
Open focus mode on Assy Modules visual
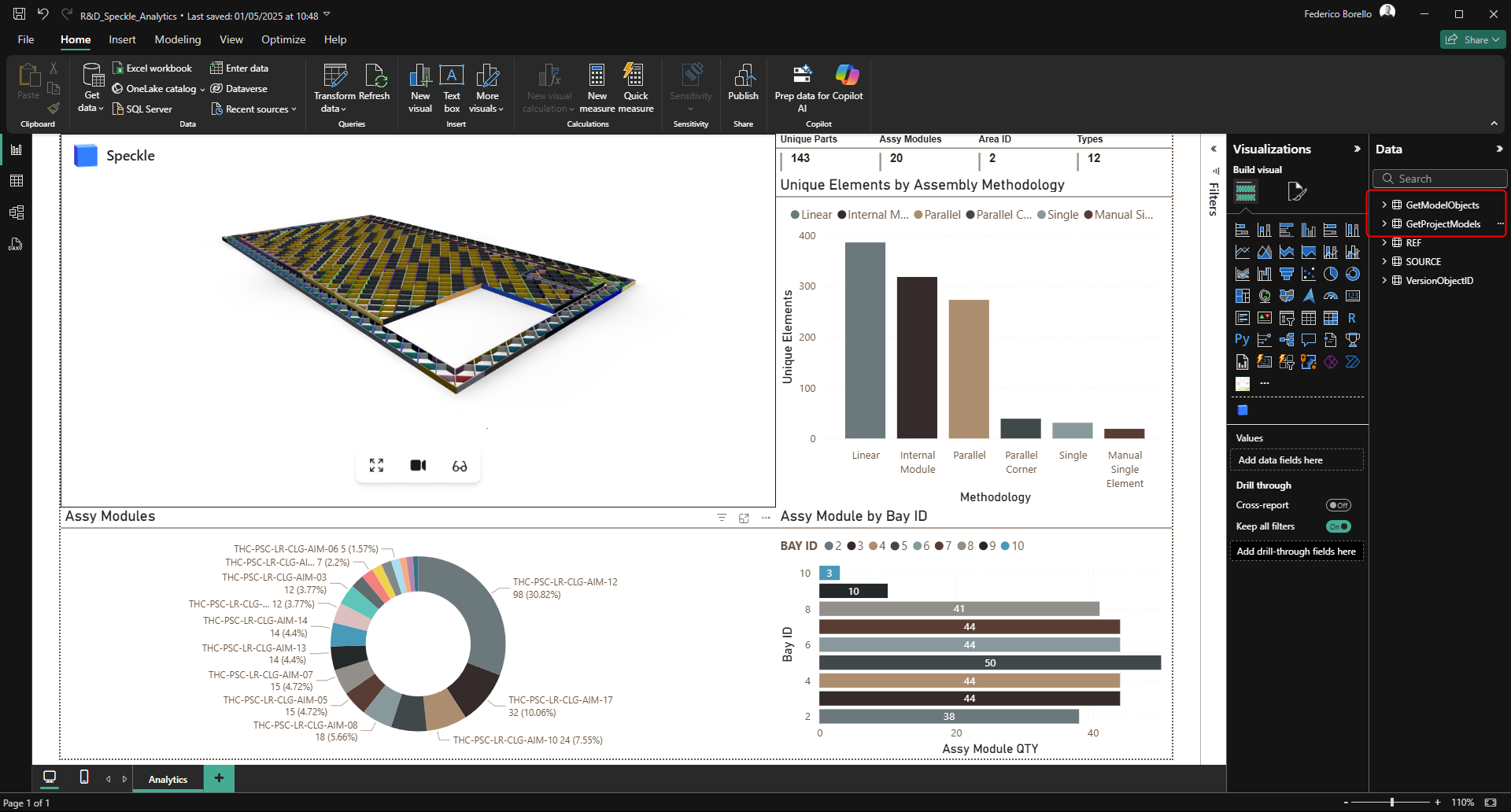pos(744,518)
